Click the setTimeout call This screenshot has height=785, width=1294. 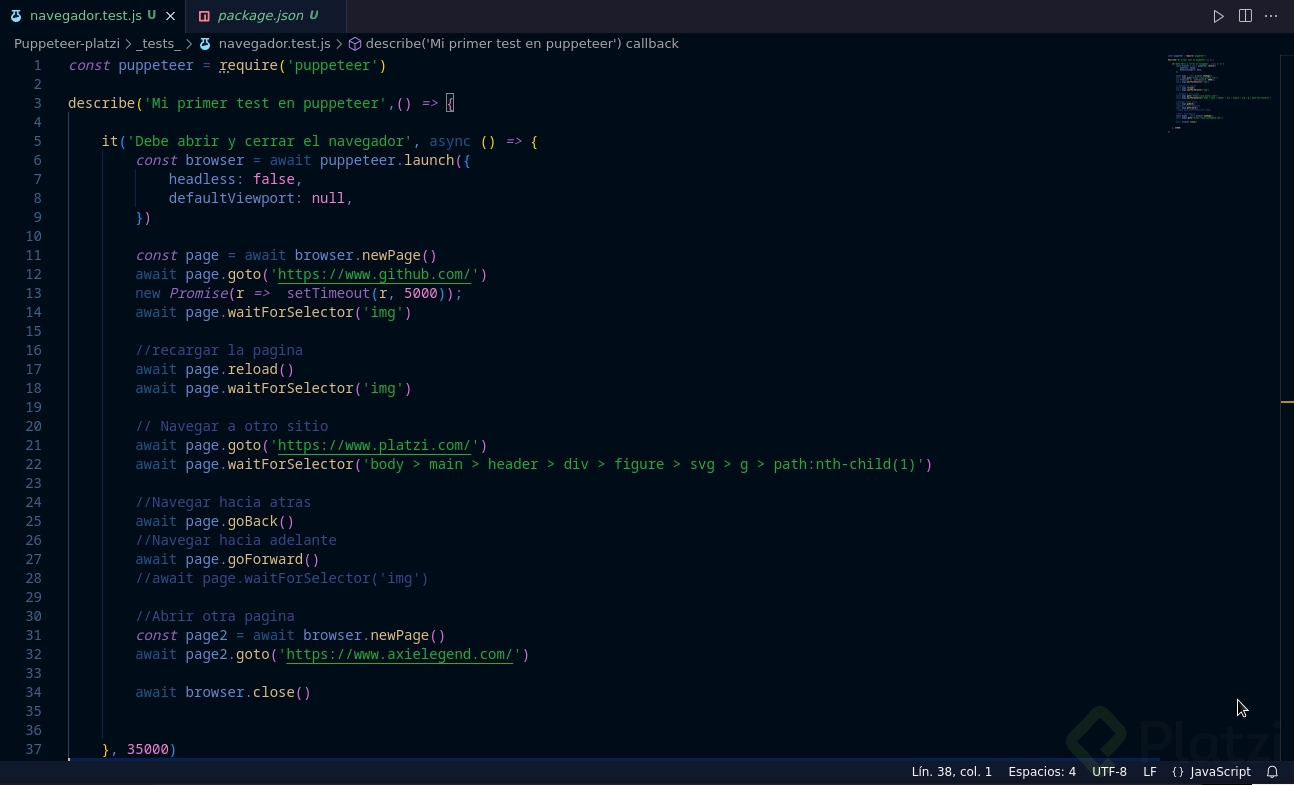(328, 293)
